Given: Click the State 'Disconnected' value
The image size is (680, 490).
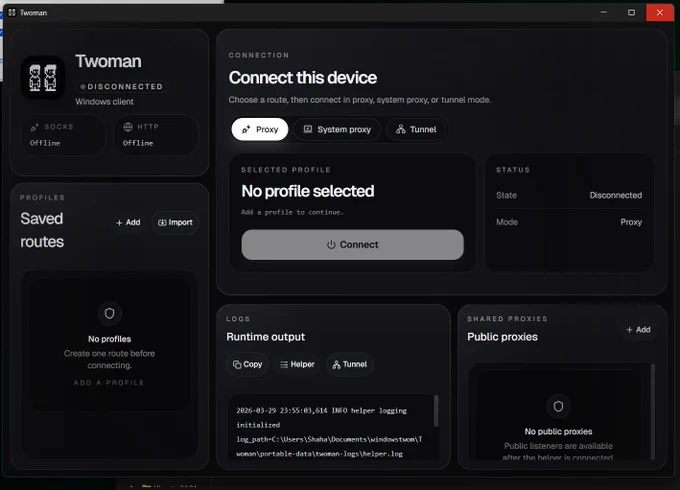Looking at the screenshot, I should tap(615, 195).
